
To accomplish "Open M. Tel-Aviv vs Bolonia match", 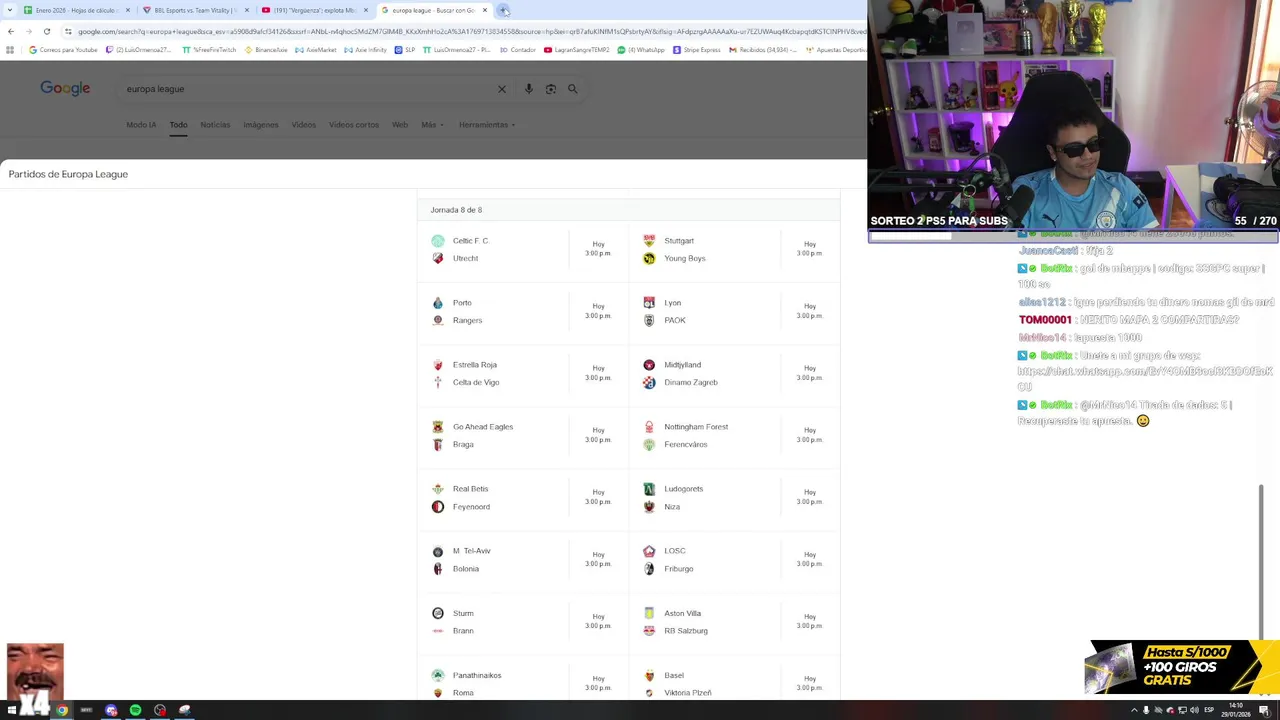I will click(x=523, y=560).
